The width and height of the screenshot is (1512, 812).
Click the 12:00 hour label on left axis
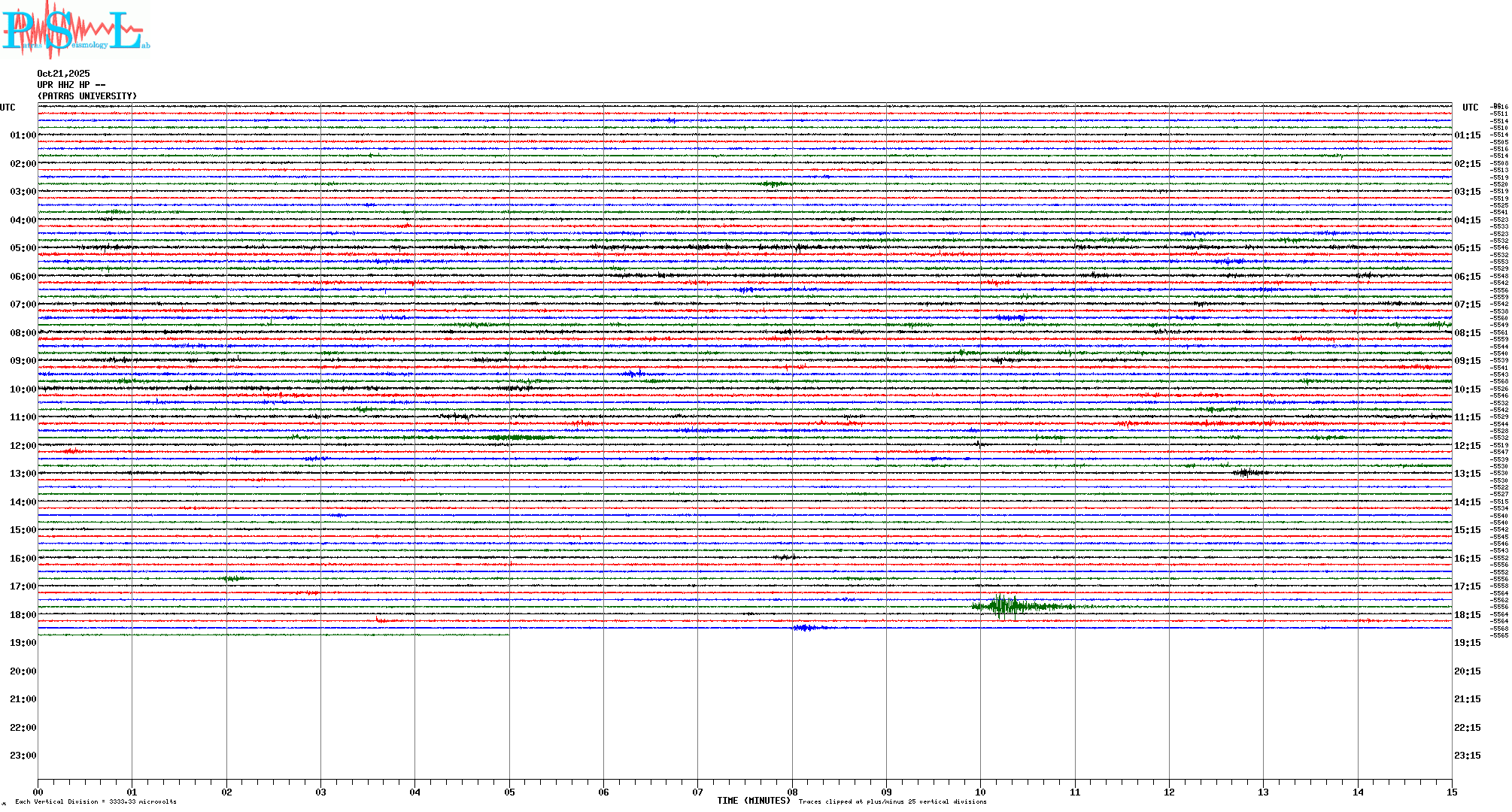[23, 446]
